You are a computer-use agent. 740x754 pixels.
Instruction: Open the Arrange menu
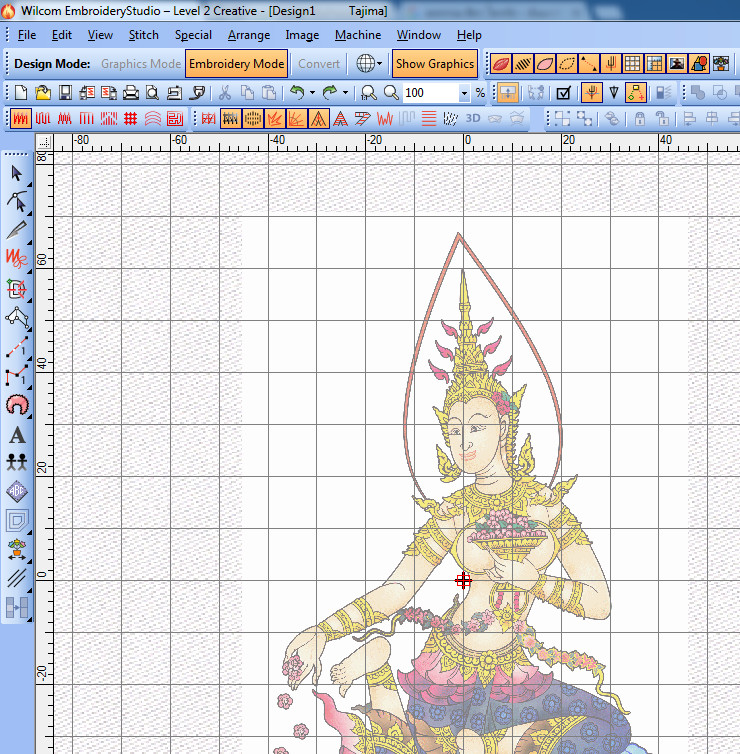click(x=249, y=35)
